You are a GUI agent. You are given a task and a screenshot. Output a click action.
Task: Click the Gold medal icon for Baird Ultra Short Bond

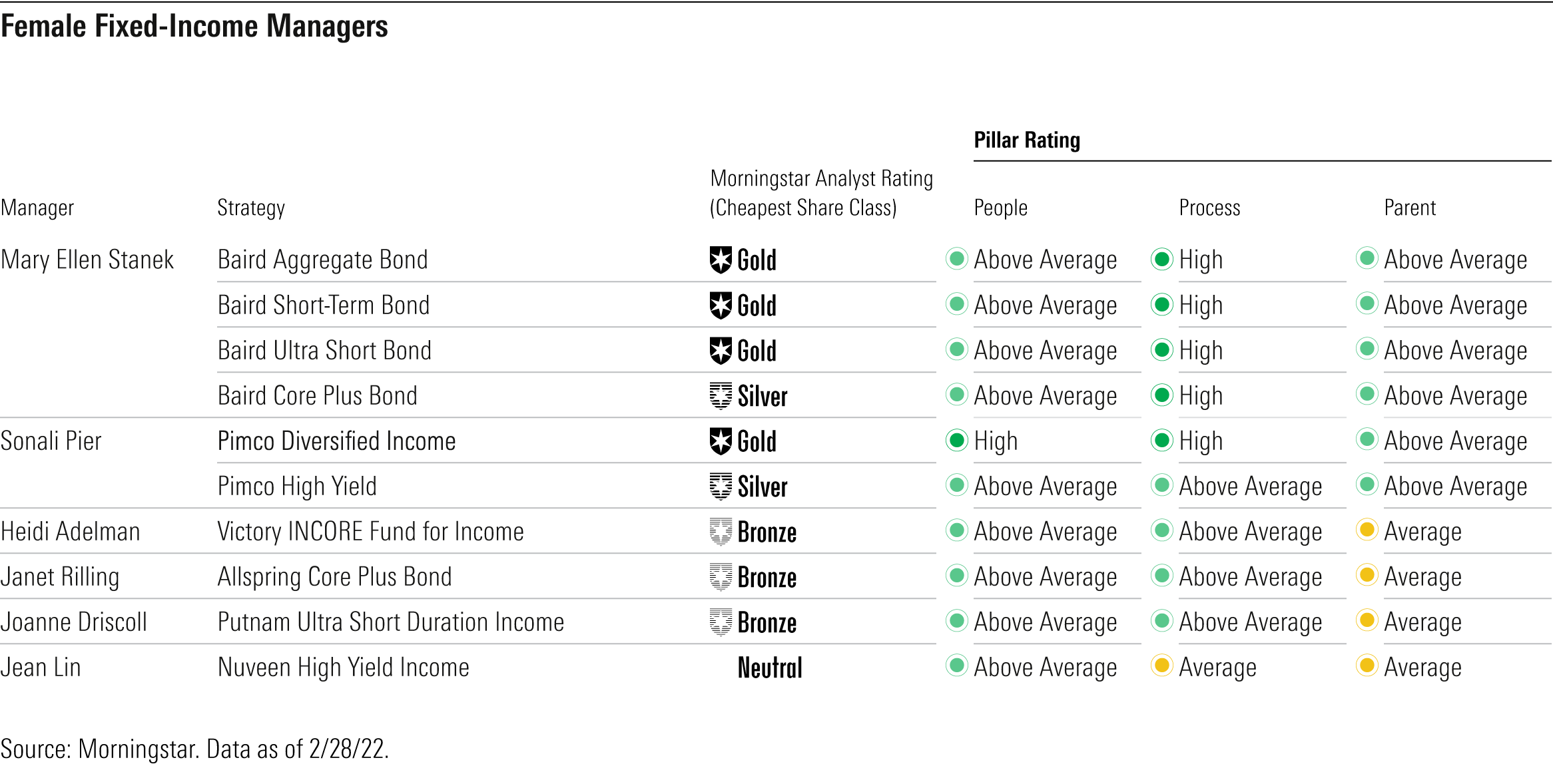coord(721,351)
